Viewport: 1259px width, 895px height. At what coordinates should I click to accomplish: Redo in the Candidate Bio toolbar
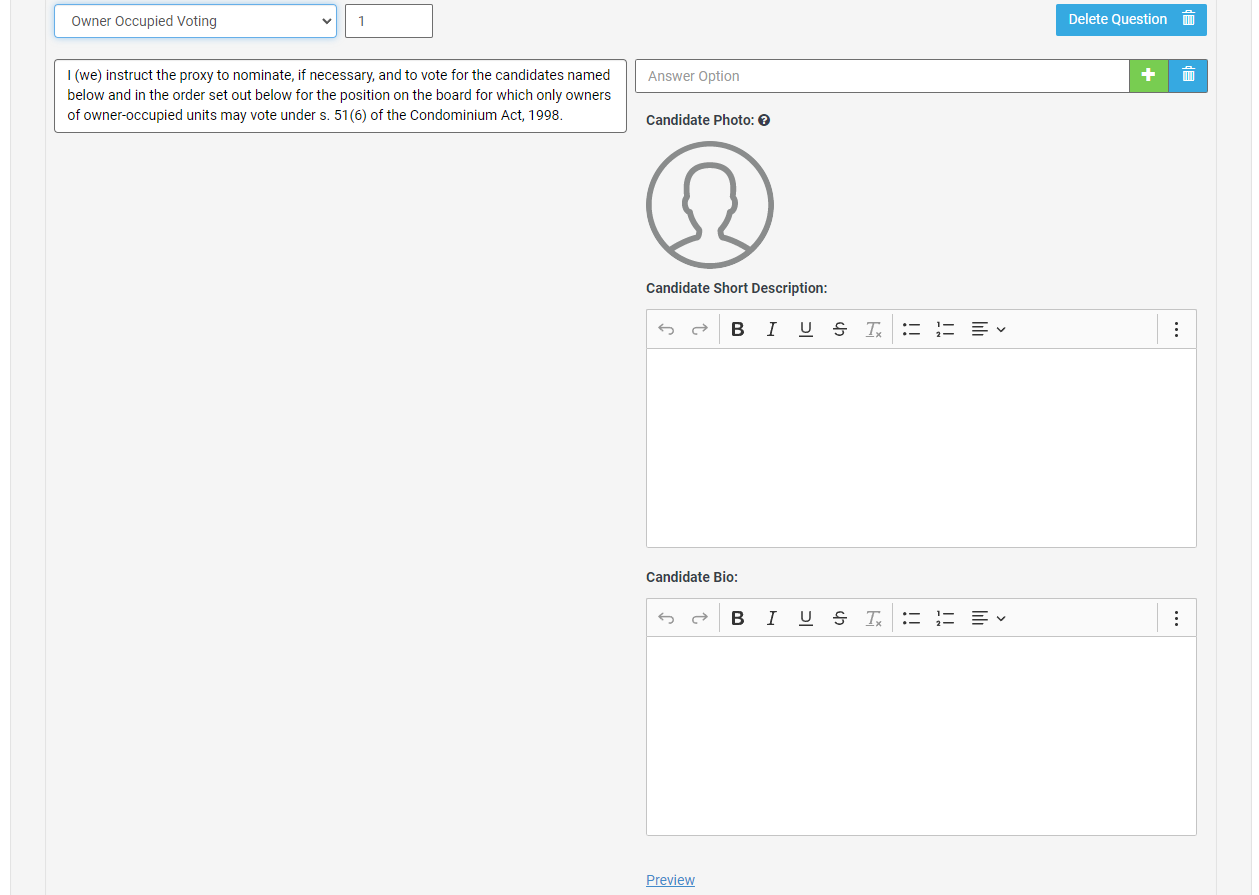click(x=700, y=618)
